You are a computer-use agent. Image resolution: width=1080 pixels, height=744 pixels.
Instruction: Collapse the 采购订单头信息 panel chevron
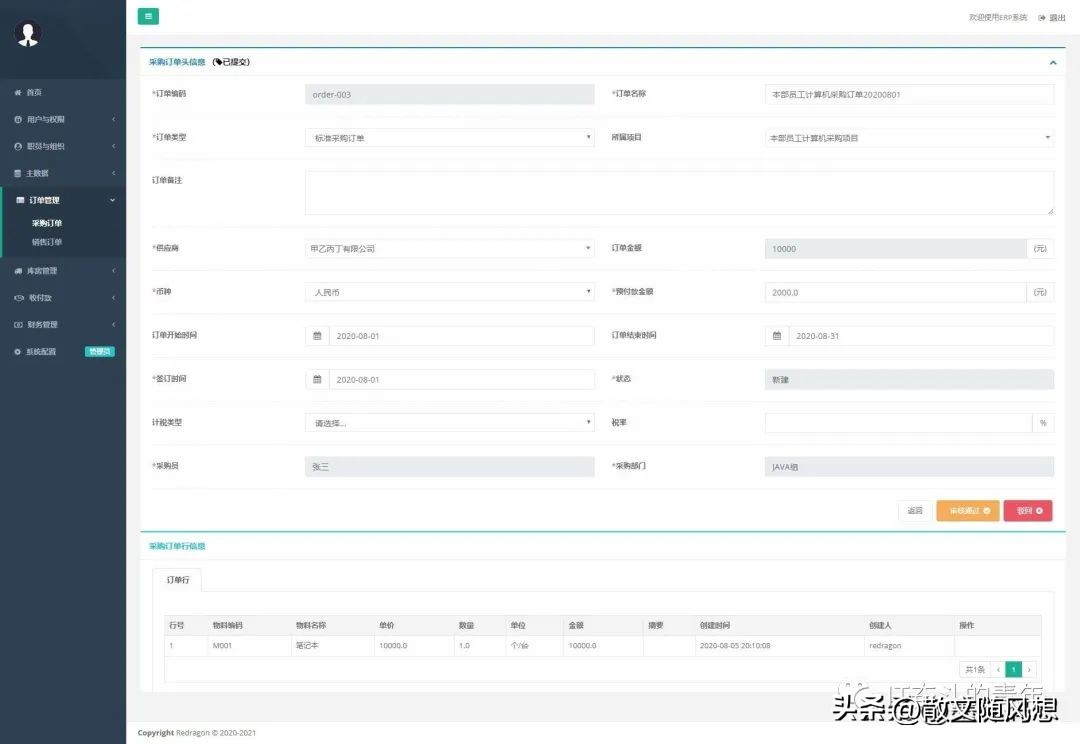point(1052,62)
